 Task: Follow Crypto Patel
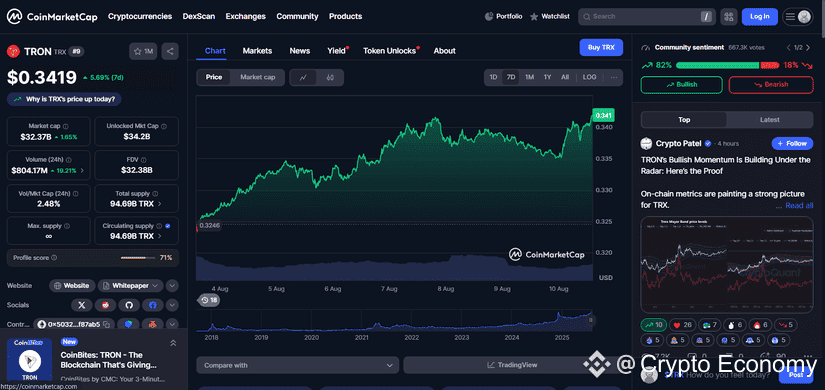(792, 144)
